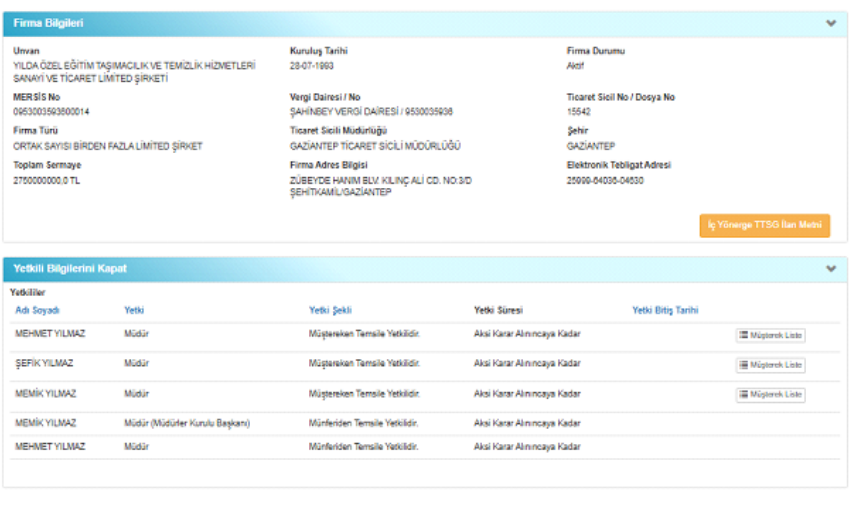Select the Elektronik Tebligat Adresi value
This screenshot has width=860, height=505.
(605, 180)
